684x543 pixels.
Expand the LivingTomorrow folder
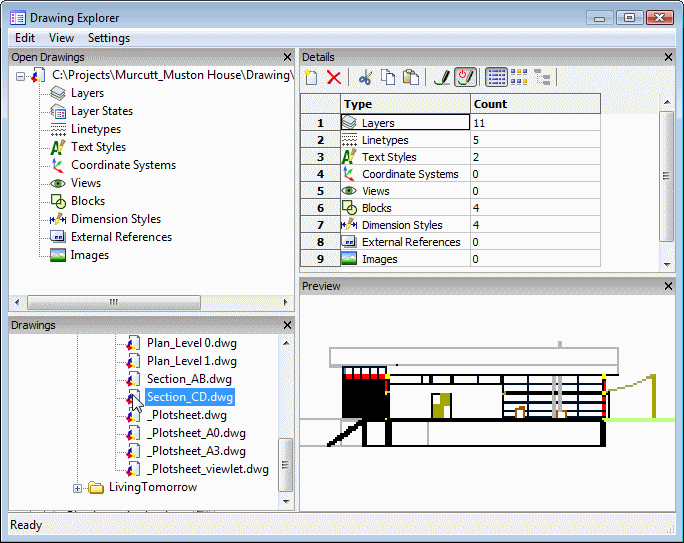click(x=77, y=488)
